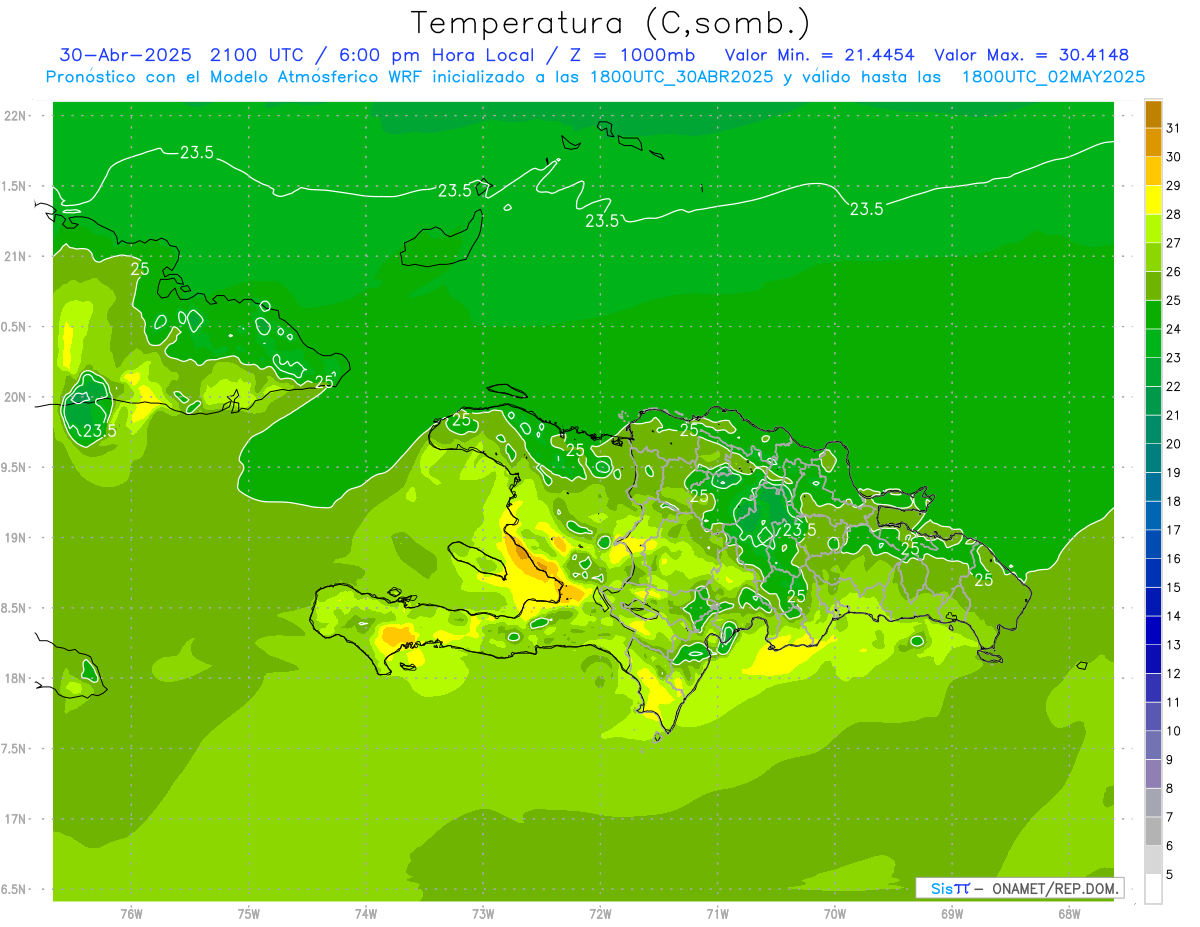
Task: Click the legend value "24"
Action: click(1174, 329)
